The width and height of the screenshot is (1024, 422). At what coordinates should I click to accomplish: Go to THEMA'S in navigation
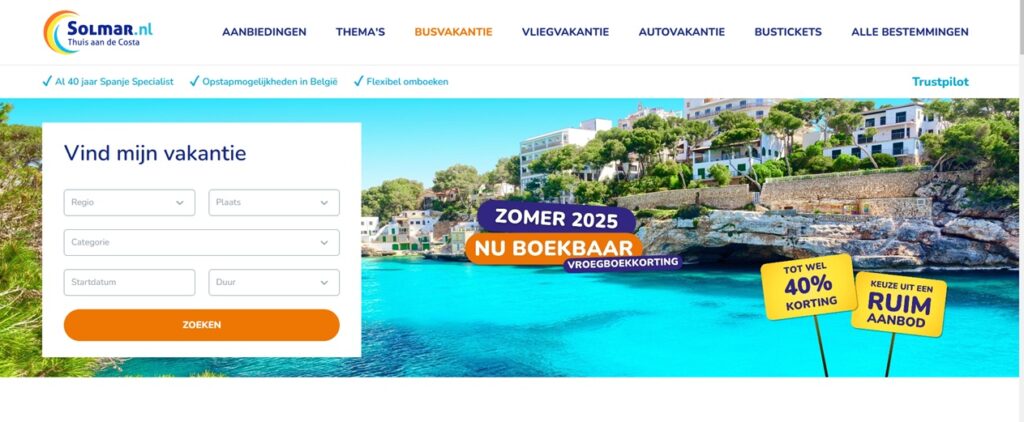(360, 32)
